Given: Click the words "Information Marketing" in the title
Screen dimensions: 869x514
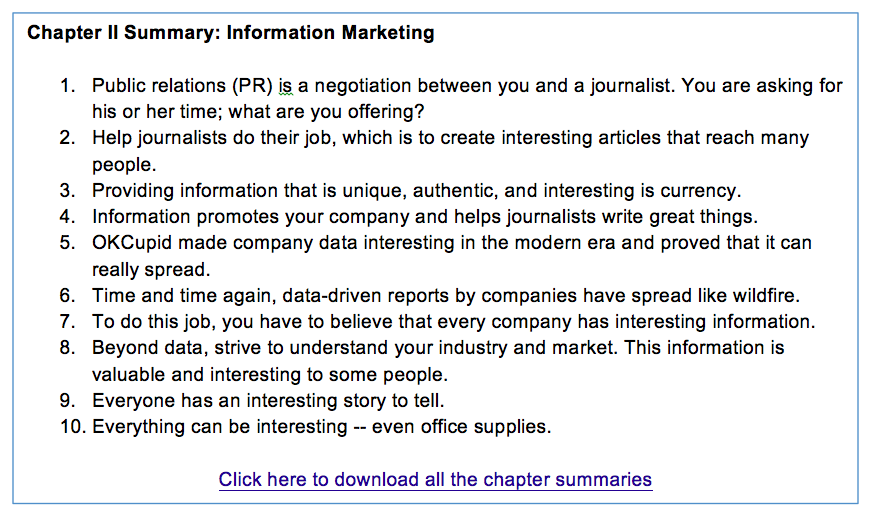Looking at the screenshot, I should pos(330,33).
